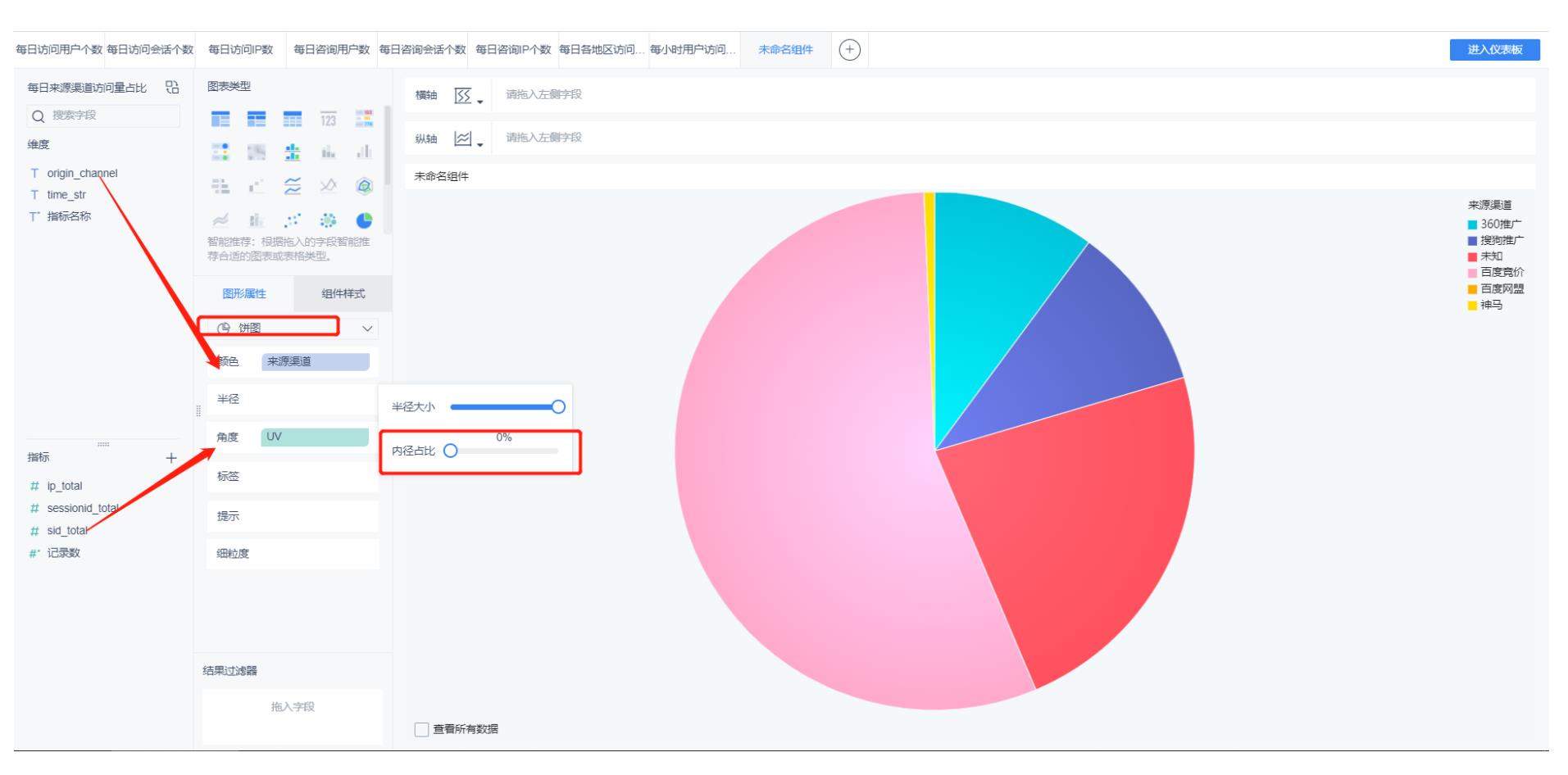Select the stacked column chart icon
1568x775 pixels.
[329, 152]
